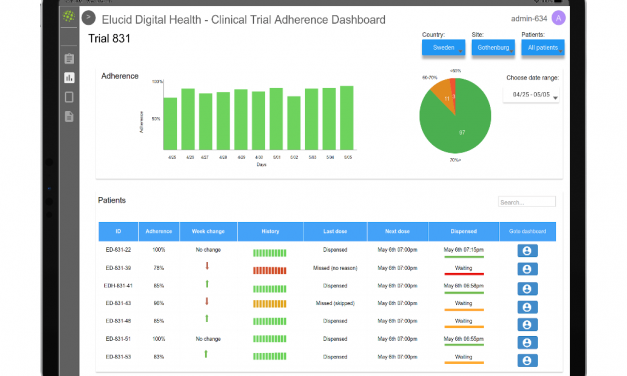Screen dimensions: 627x376
Task: Open dashboard for patient ED-831-48
Action: click(x=527, y=324)
